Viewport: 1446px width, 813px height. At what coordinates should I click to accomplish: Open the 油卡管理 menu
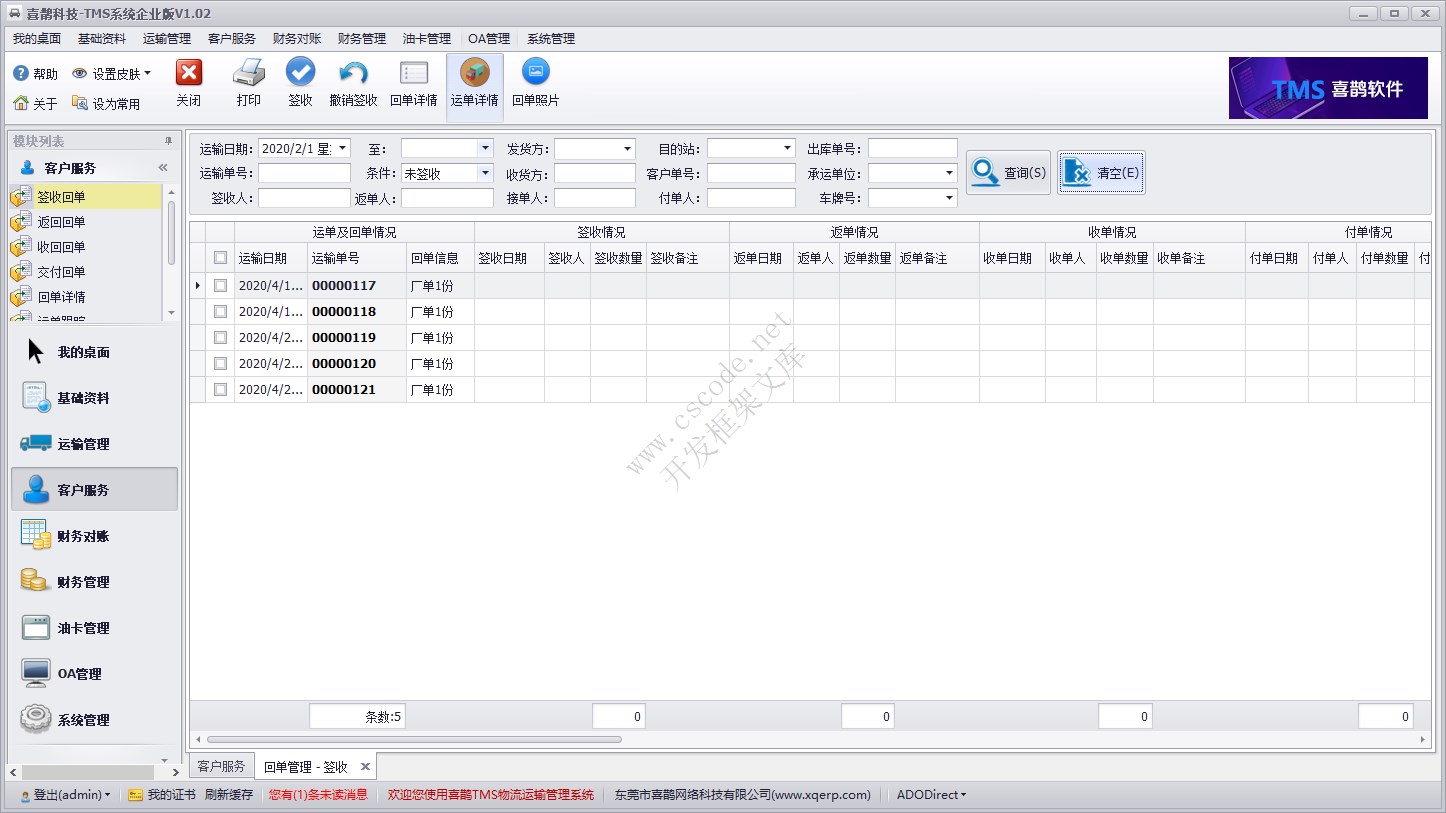pyautogui.click(x=427, y=39)
